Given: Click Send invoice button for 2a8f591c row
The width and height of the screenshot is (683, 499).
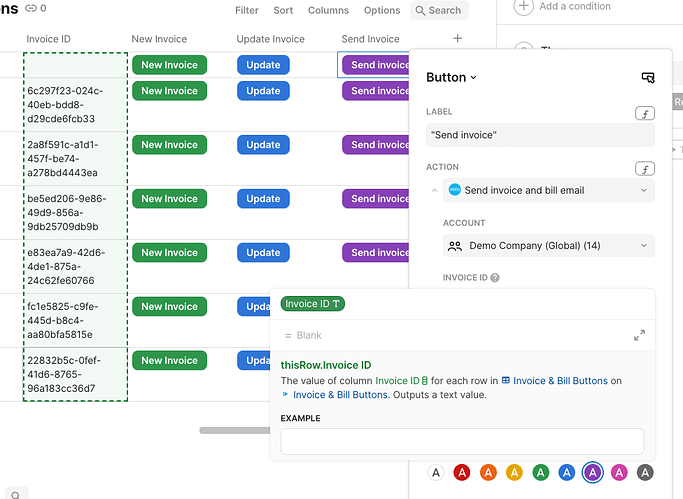Looking at the screenshot, I should point(375,145).
